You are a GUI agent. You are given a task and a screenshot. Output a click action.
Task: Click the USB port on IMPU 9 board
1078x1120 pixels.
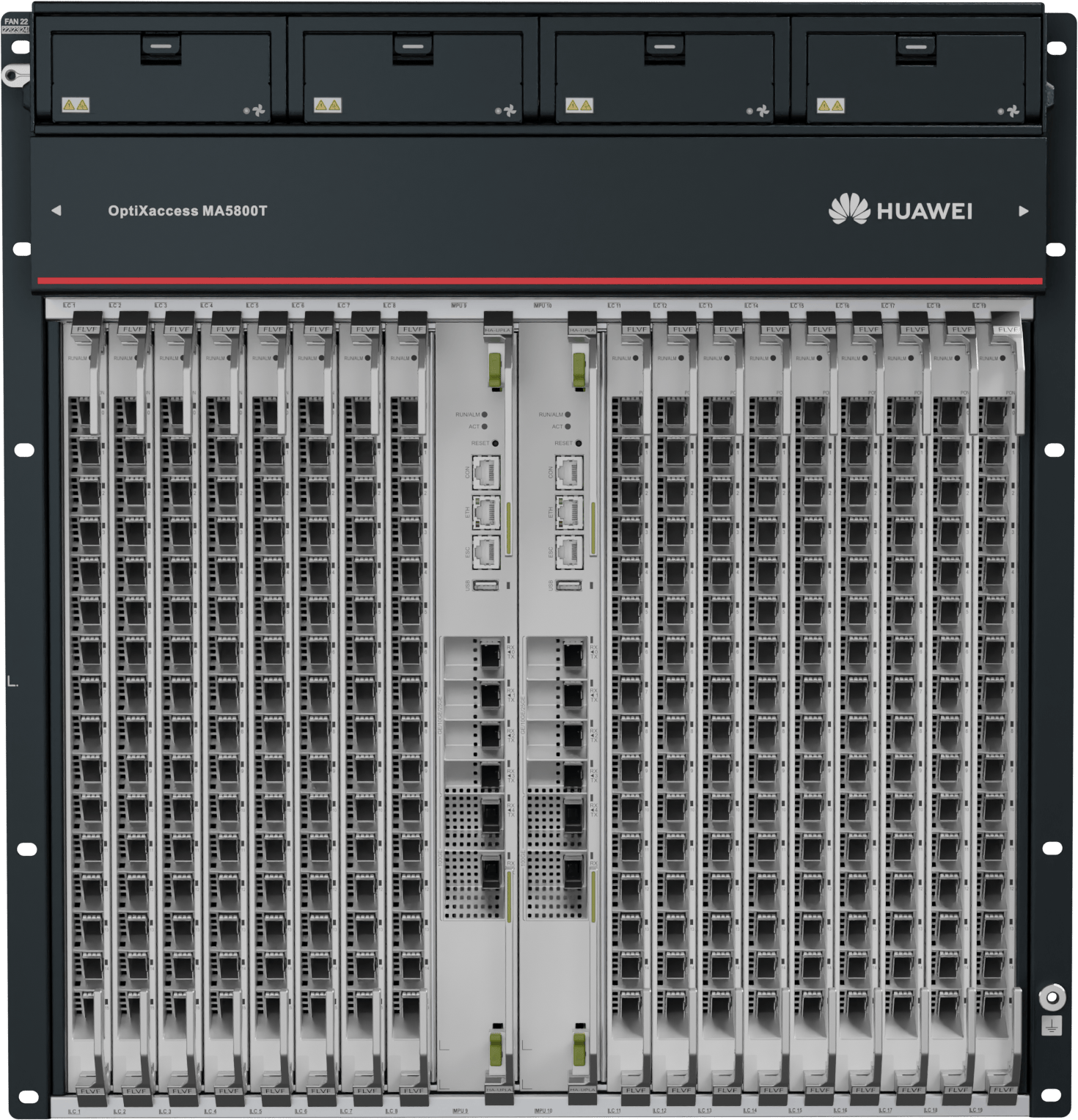coord(485,585)
